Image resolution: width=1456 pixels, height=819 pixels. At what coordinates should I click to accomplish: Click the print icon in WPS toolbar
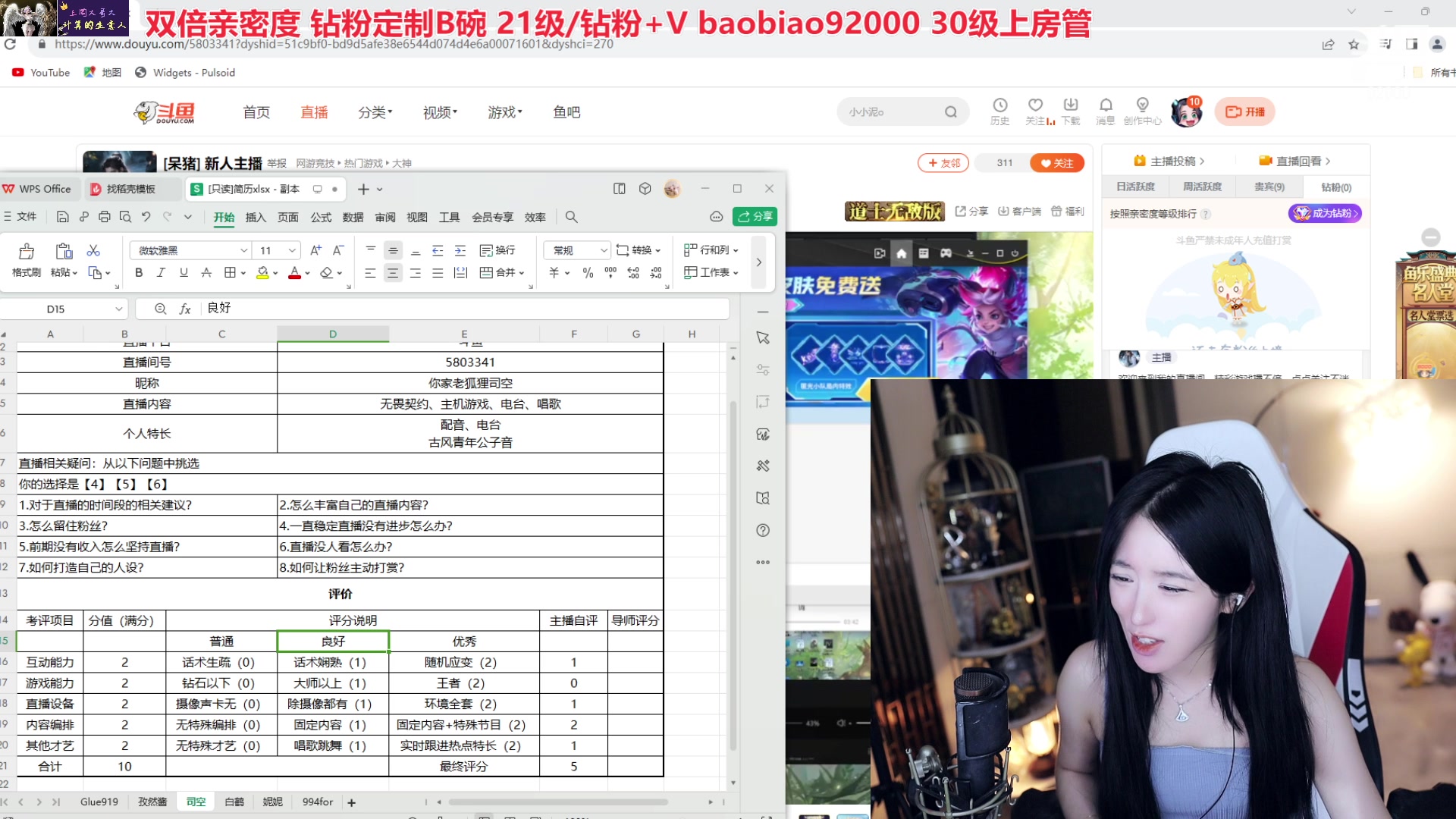105,217
